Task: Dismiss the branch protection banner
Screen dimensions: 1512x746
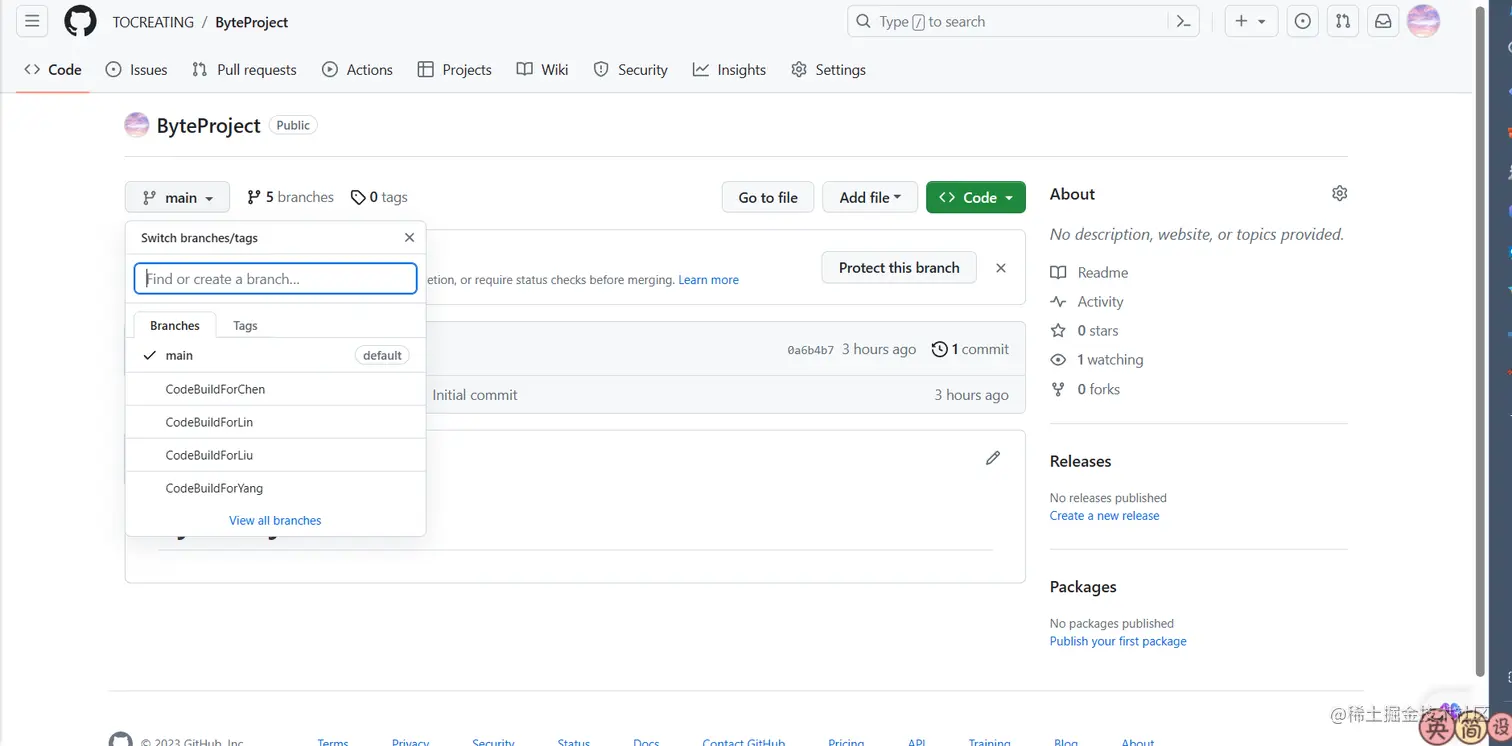Action: pyautogui.click(x=1001, y=268)
